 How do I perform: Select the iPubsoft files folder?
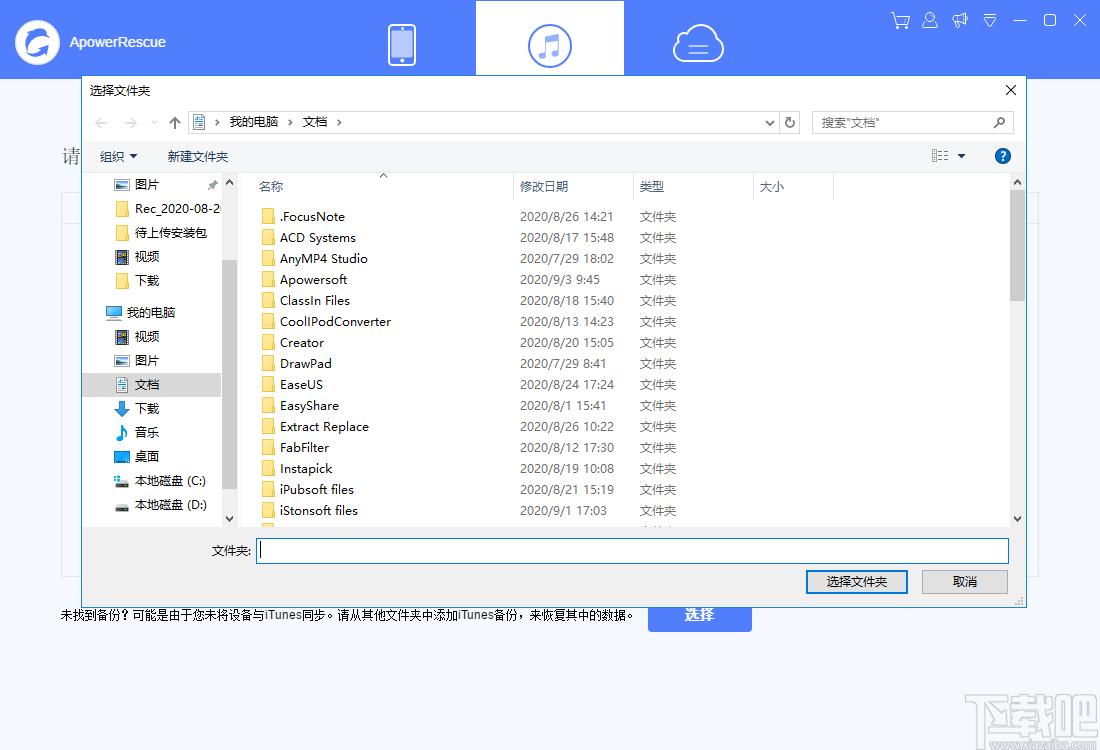307,490
